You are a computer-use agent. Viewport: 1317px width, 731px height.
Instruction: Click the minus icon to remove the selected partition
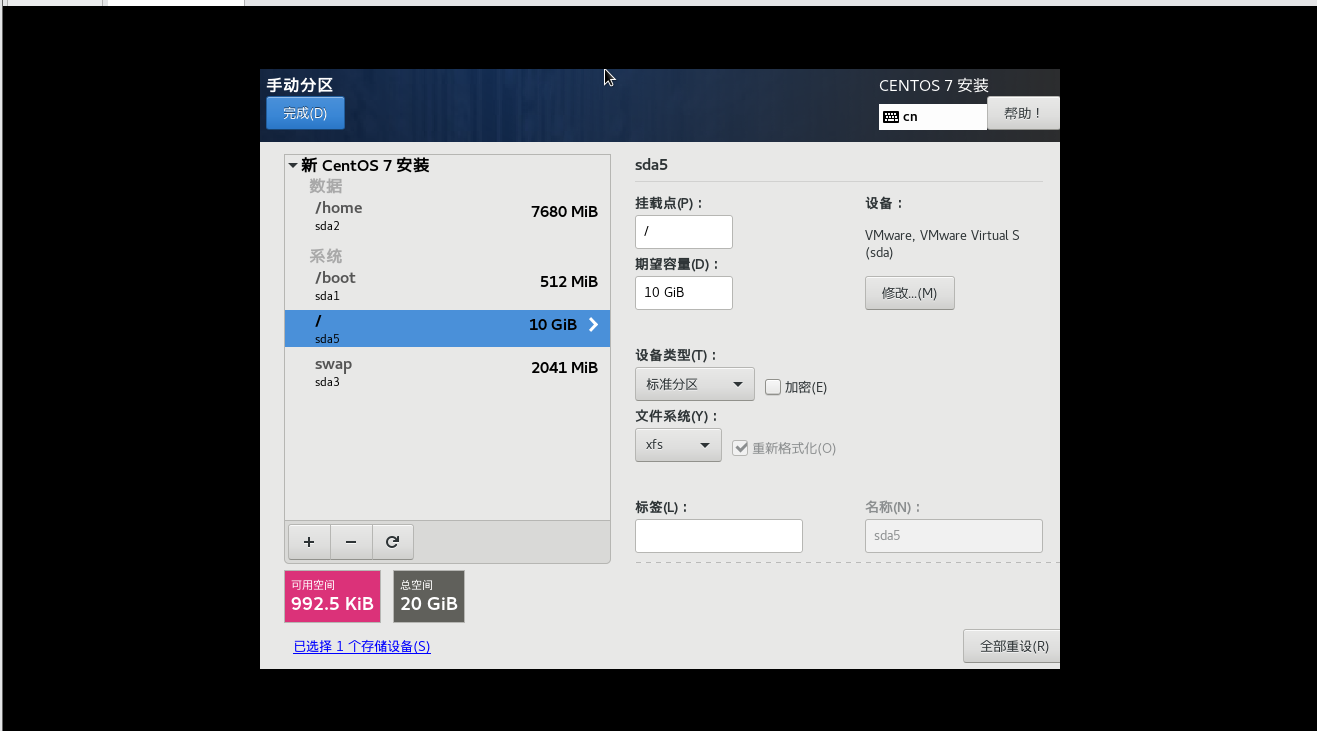coord(351,542)
